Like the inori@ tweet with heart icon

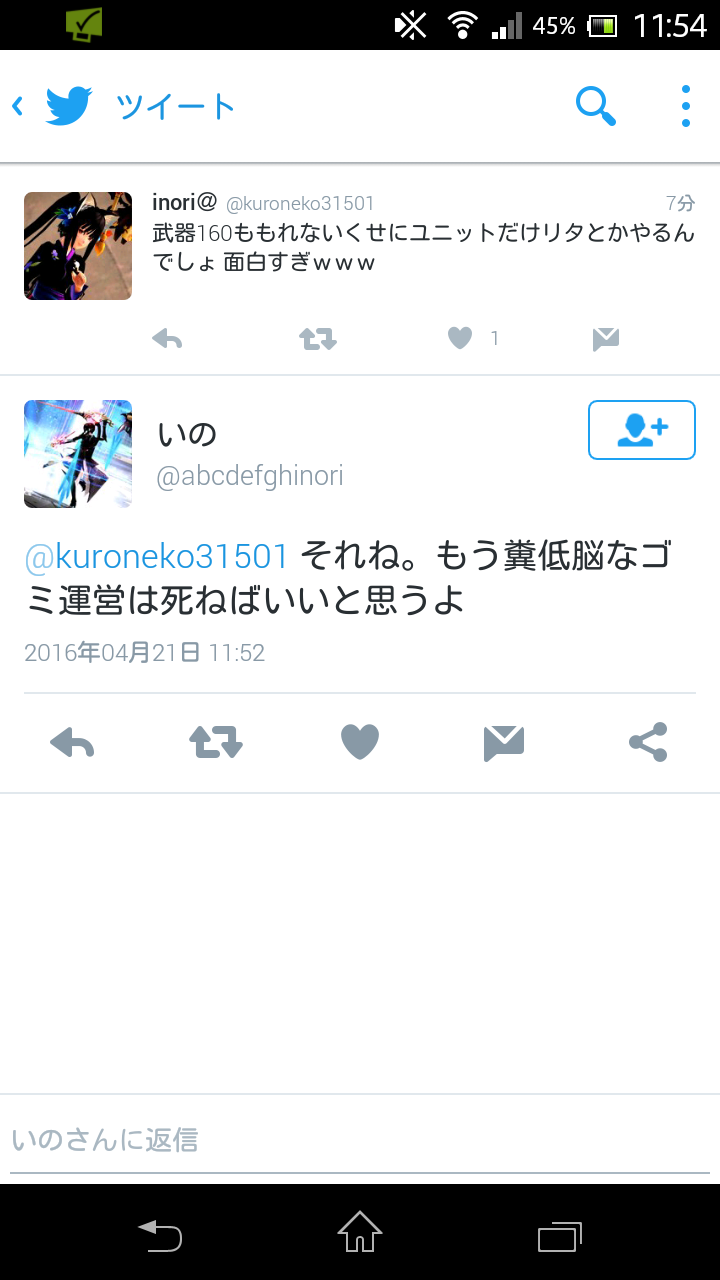coord(459,340)
